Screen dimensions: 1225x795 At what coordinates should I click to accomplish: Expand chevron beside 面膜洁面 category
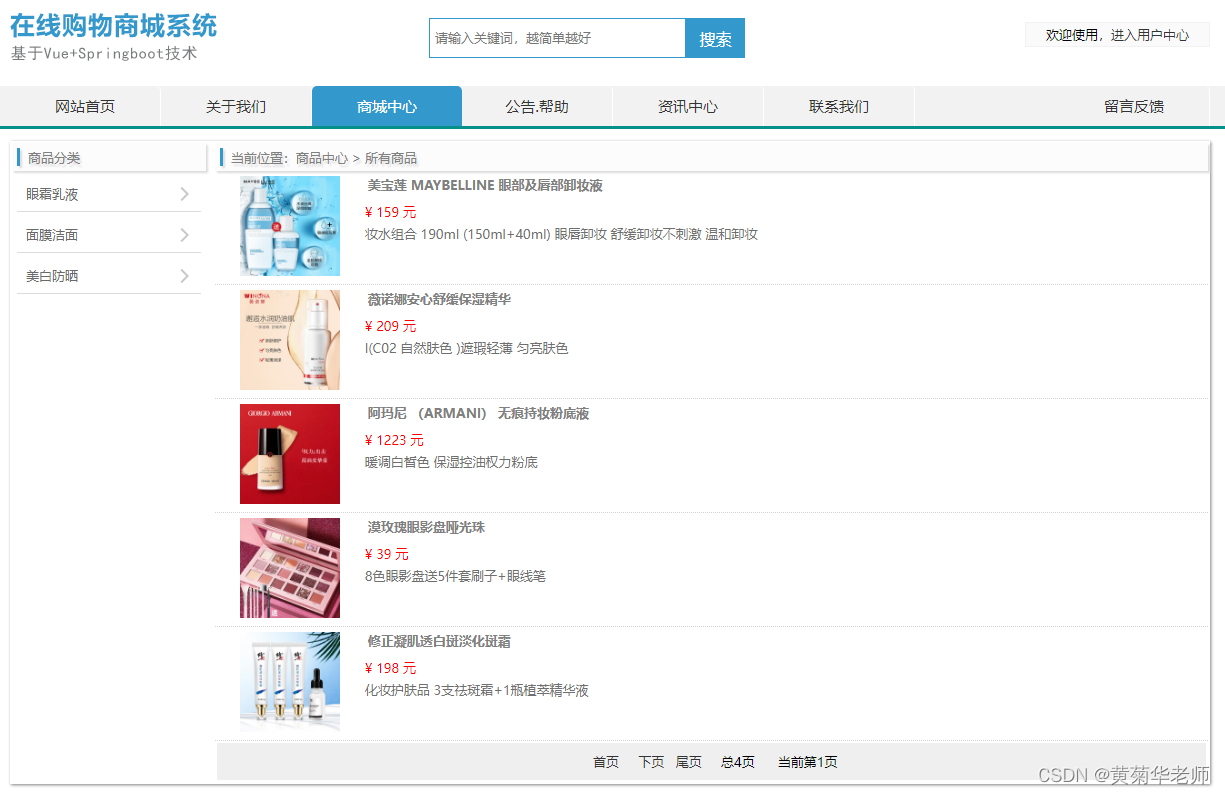[x=184, y=235]
